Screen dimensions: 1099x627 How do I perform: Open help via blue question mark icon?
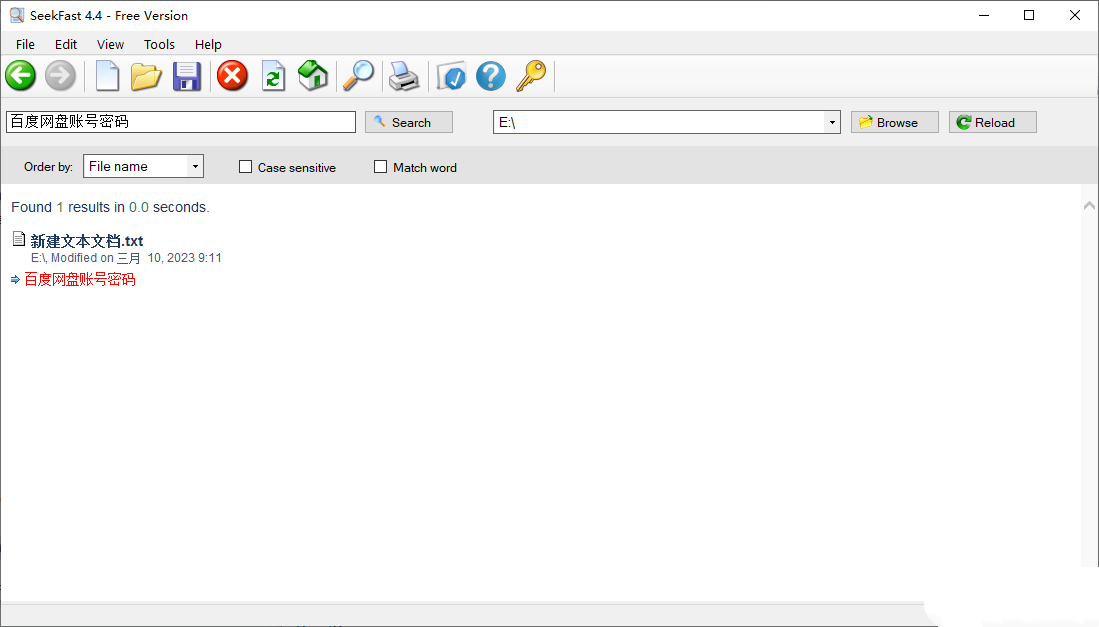point(491,76)
